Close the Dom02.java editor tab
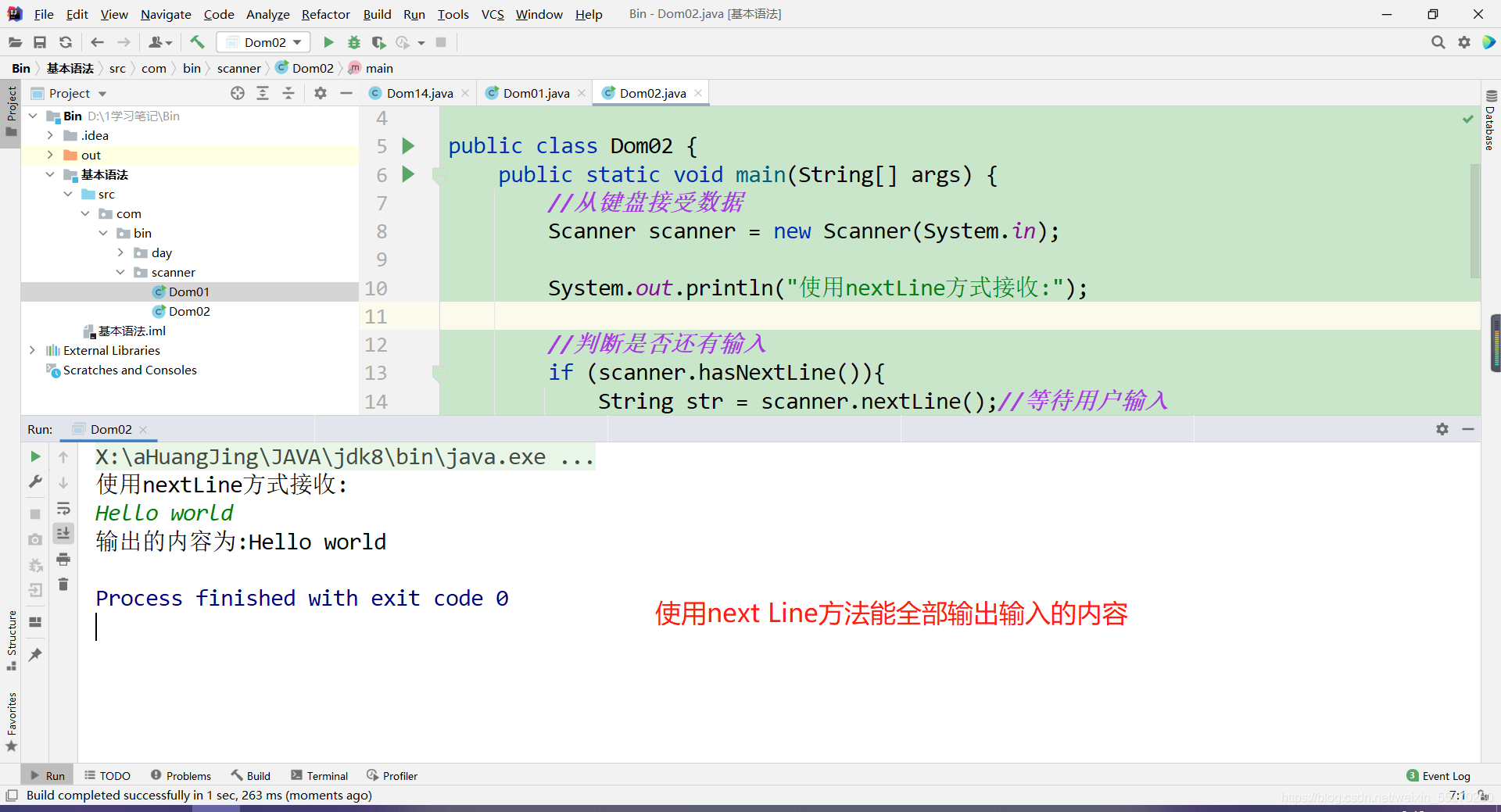1501x812 pixels. pyautogui.click(x=698, y=93)
